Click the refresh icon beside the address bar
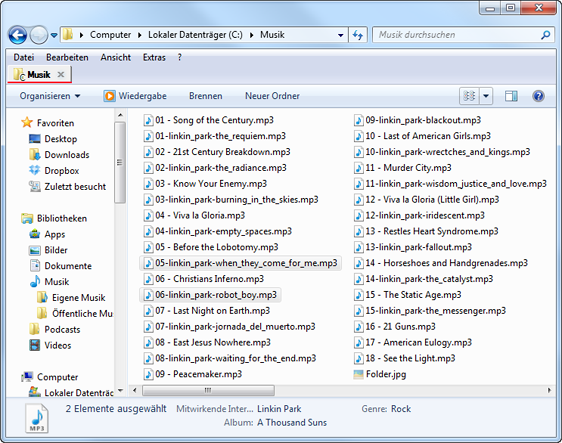Image resolution: width=562 pixels, height=443 pixels. point(358,35)
